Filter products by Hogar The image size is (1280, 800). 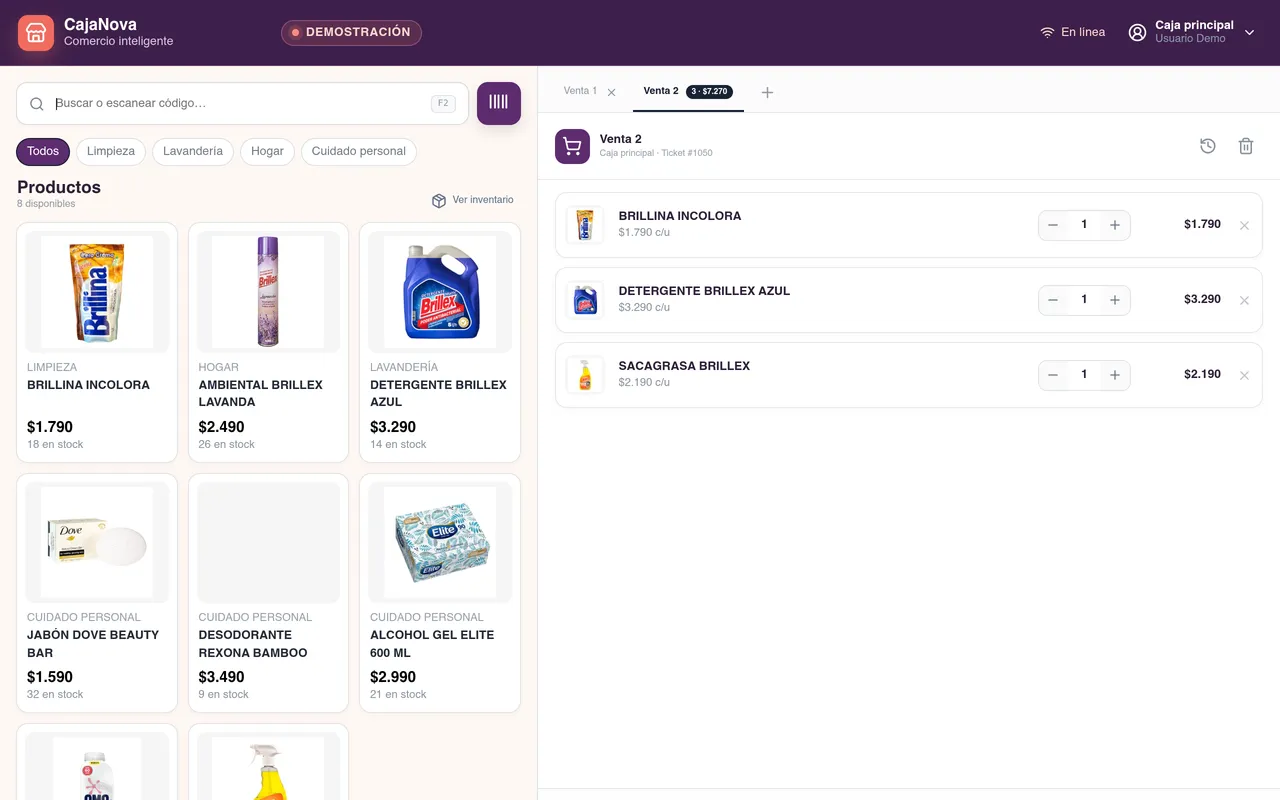coord(267,152)
